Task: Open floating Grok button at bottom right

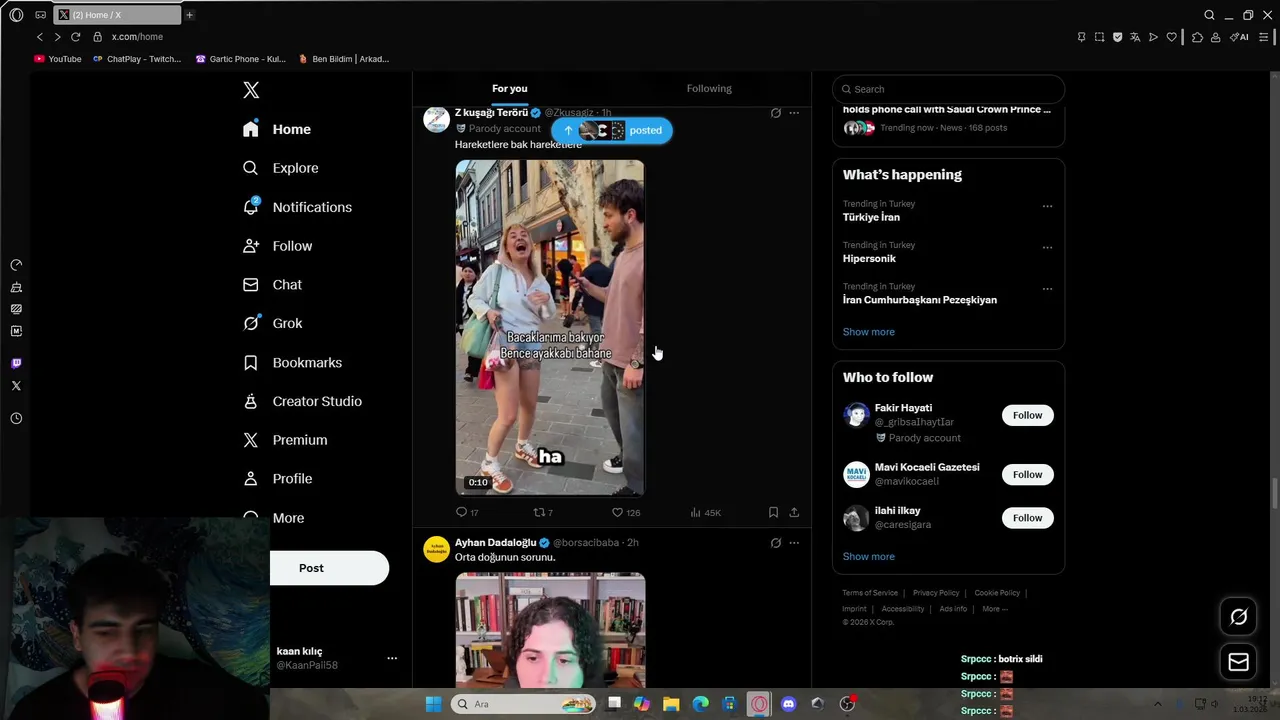Action: click(1238, 617)
